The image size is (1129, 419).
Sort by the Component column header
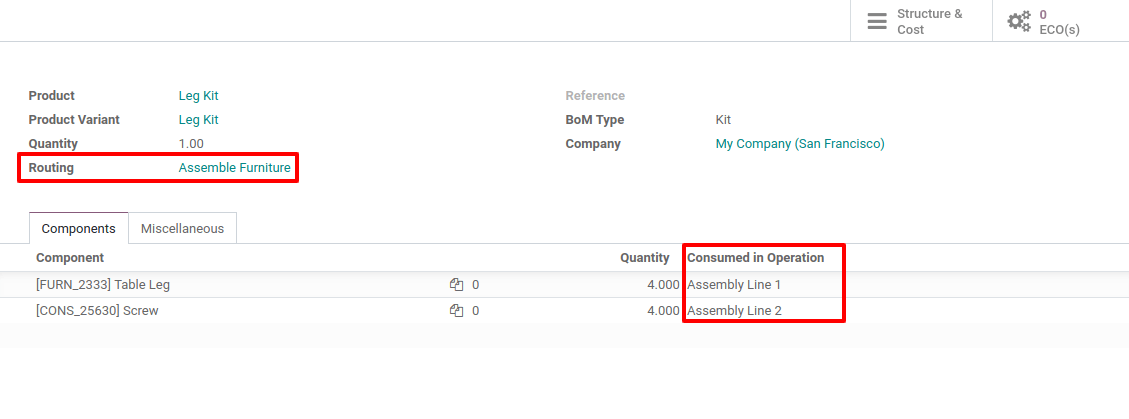(70, 258)
